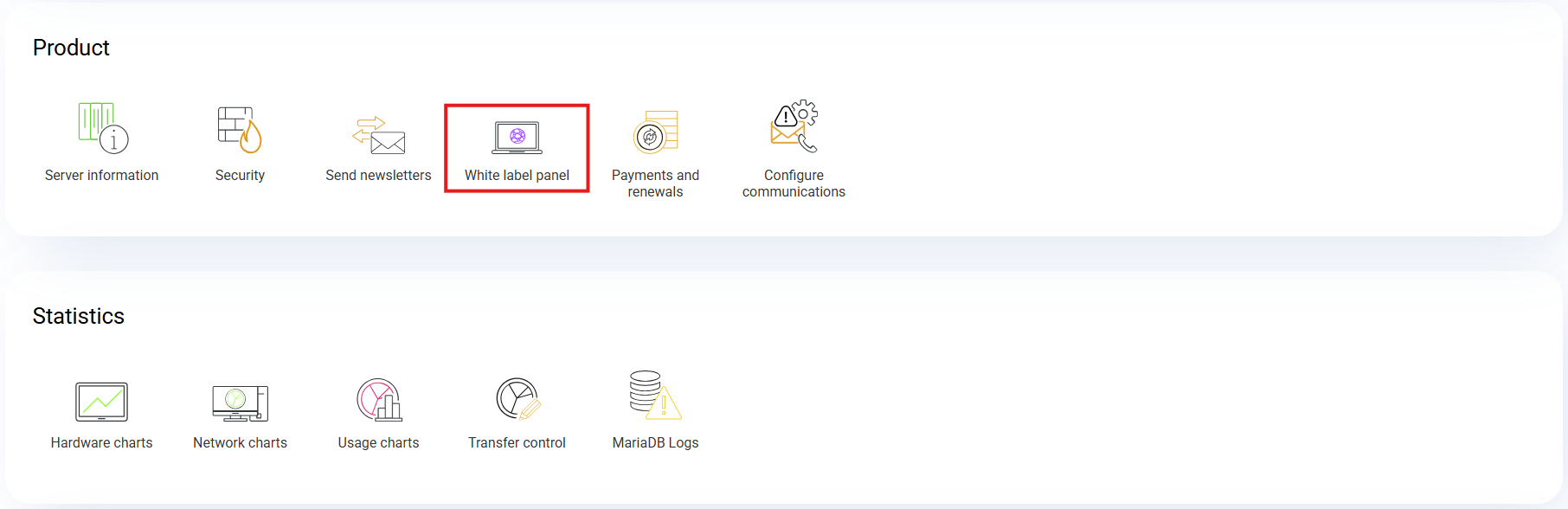Click the "Server information" text label
Viewport: 1568px width, 509px height.
click(x=101, y=176)
